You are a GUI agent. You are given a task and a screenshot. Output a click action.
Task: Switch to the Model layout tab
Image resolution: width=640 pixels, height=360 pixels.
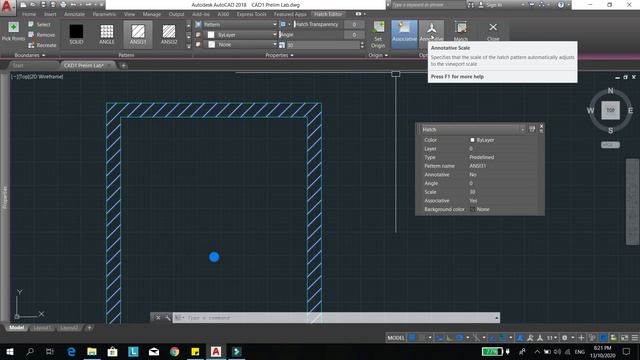(17, 328)
